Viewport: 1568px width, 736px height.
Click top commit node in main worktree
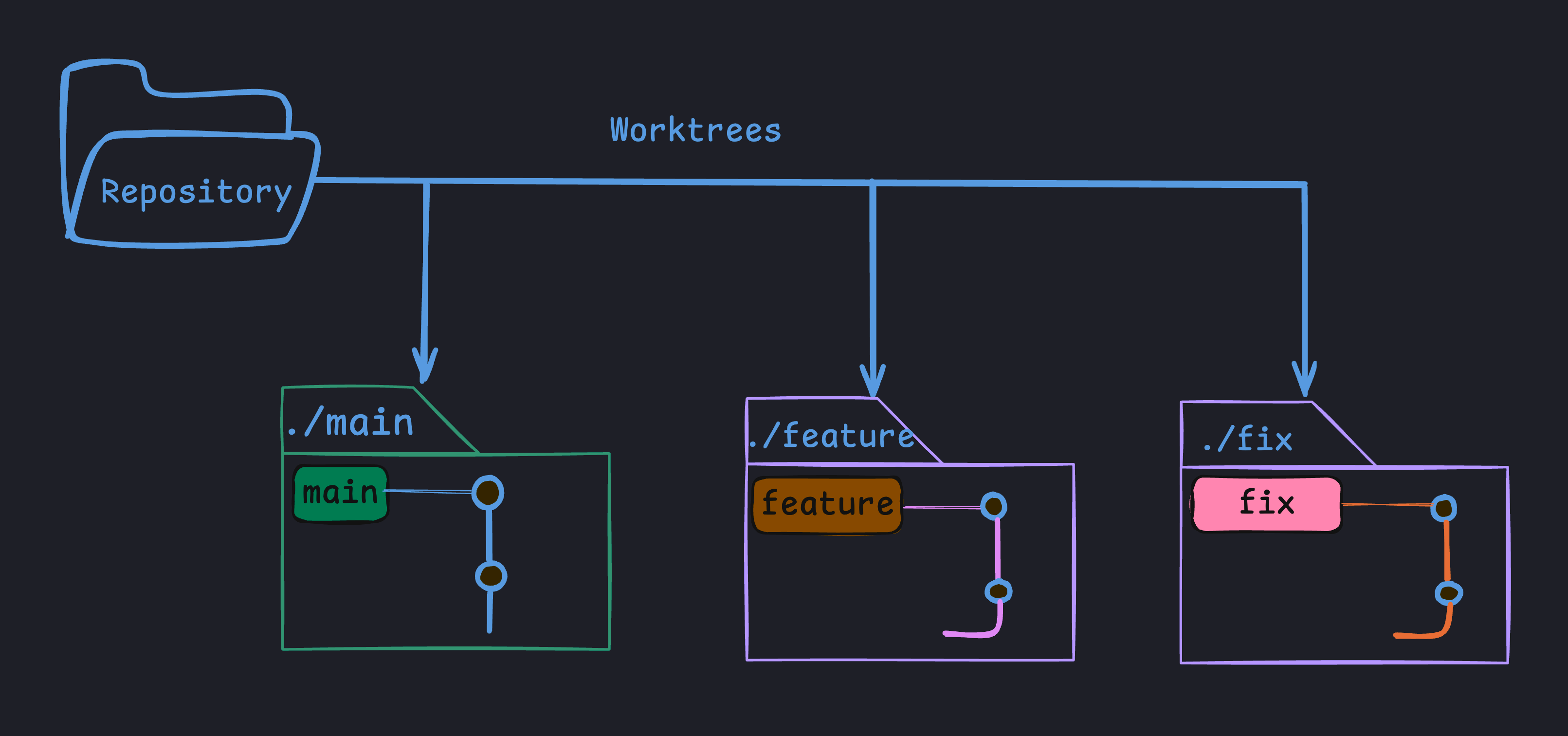pyautogui.click(x=488, y=493)
